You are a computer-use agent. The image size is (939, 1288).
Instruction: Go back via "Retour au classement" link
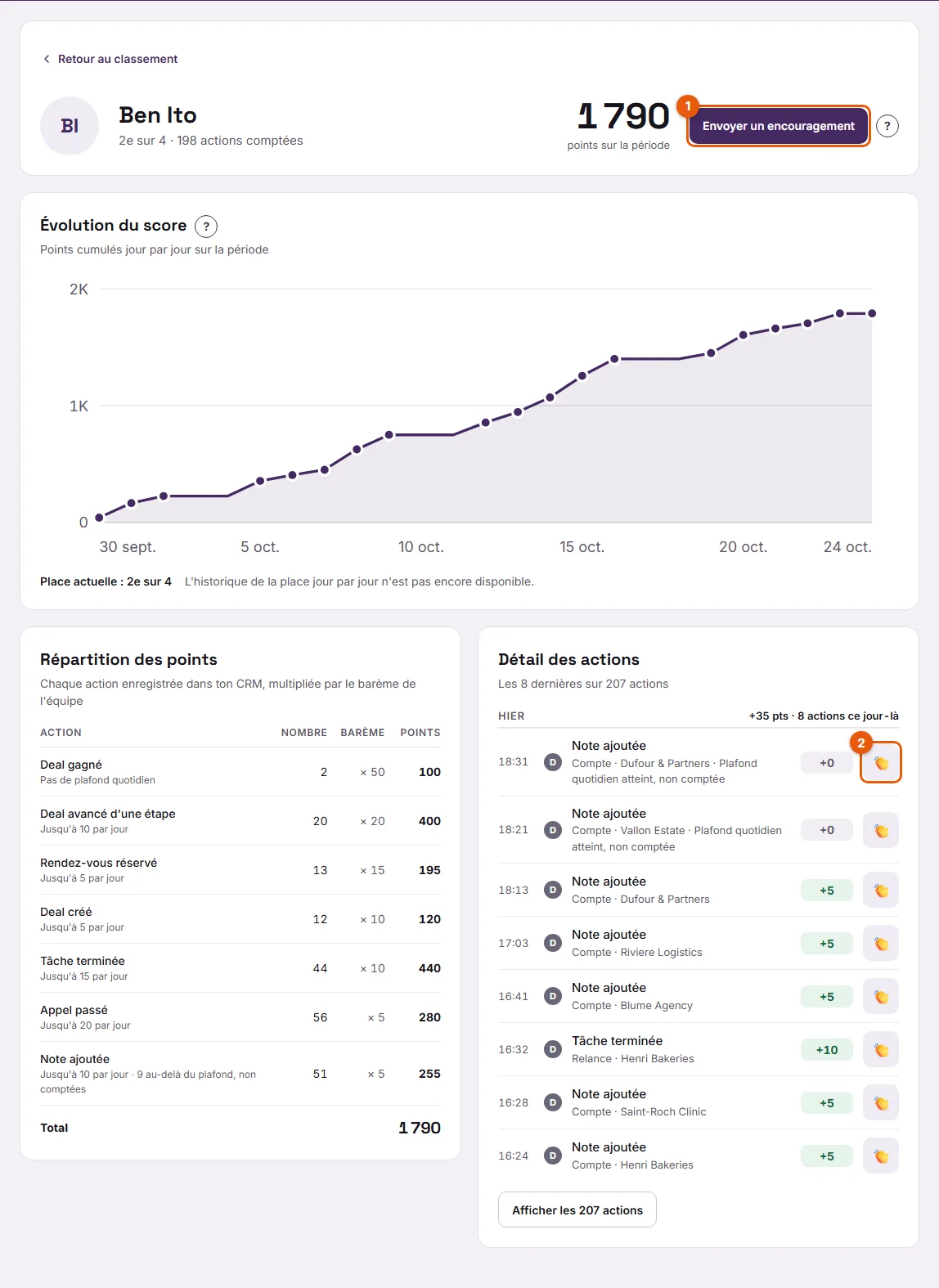[x=110, y=59]
